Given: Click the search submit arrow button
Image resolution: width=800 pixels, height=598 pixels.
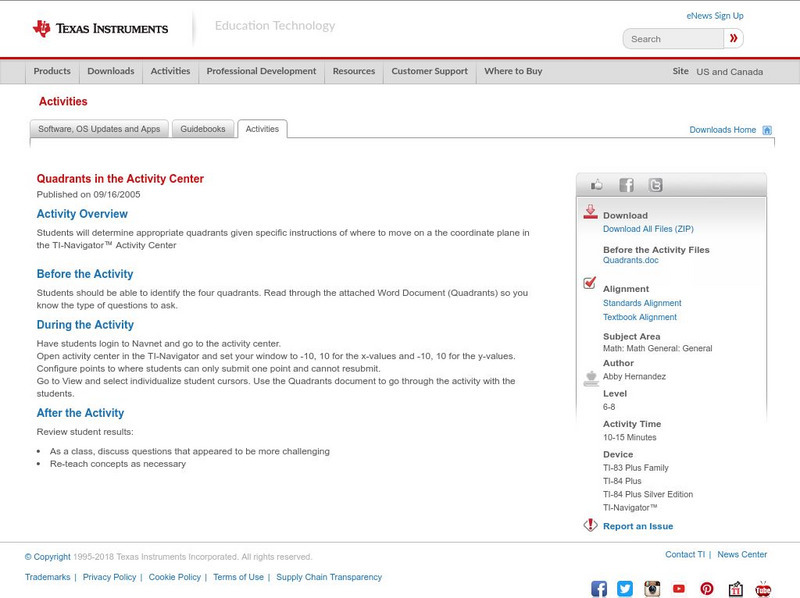Looking at the screenshot, I should pos(733,38).
